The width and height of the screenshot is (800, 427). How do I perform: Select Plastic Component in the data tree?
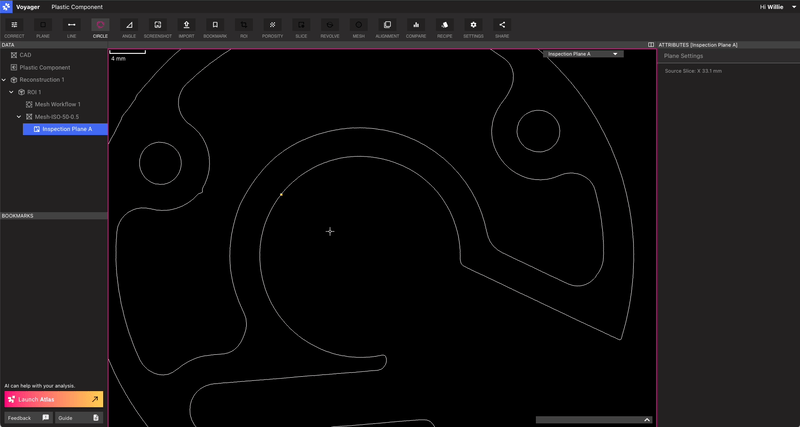click(x=45, y=67)
